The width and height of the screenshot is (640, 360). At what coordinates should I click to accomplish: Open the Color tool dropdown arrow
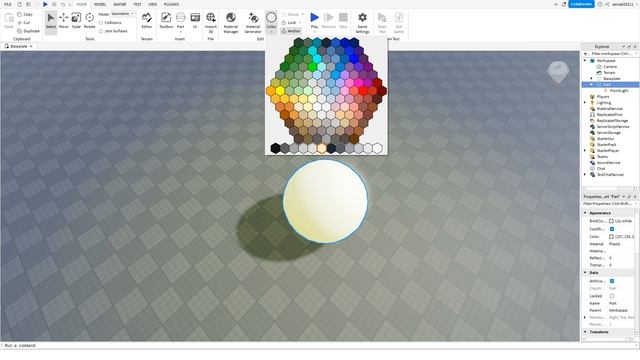click(x=271, y=31)
